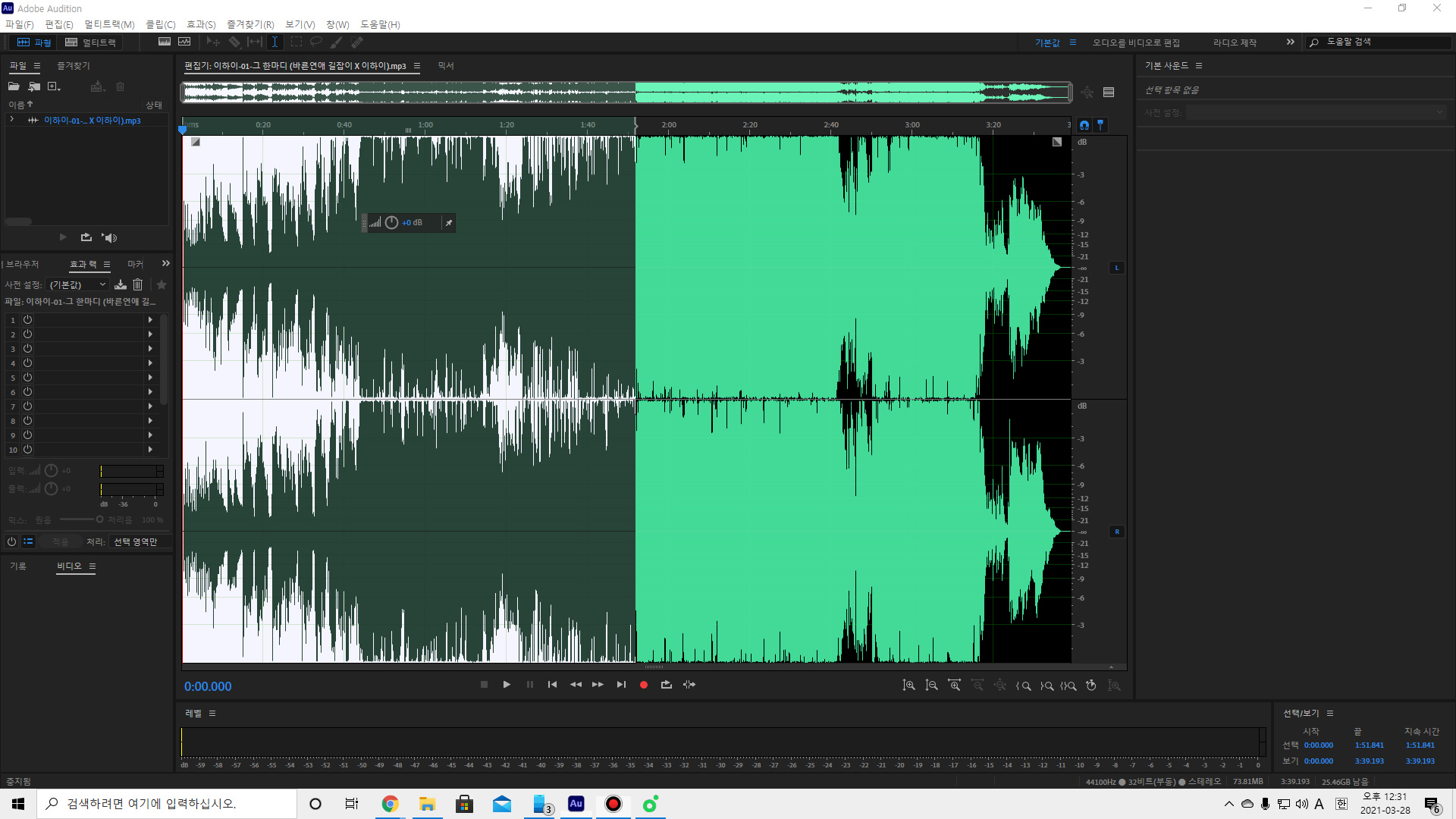Expand the file entry in Files panel
Viewport: 1456px width, 819px height.
pos(11,120)
